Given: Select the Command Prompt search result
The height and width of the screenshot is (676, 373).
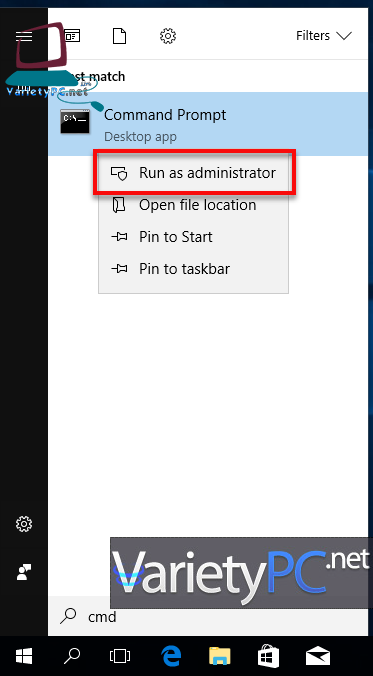Looking at the screenshot, I should click(210, 124).
